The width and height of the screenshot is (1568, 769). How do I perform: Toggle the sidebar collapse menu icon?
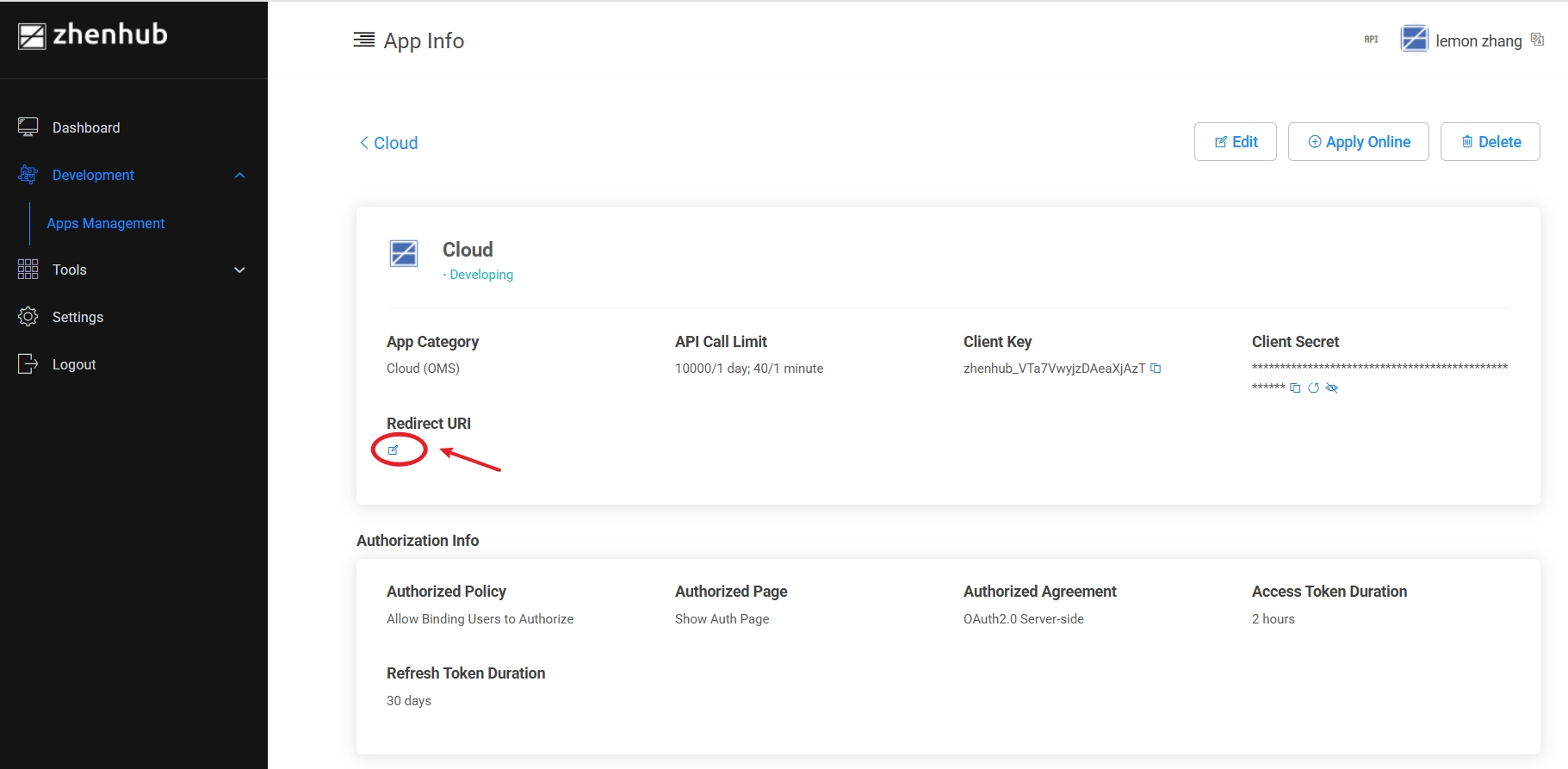coord(363,40)
